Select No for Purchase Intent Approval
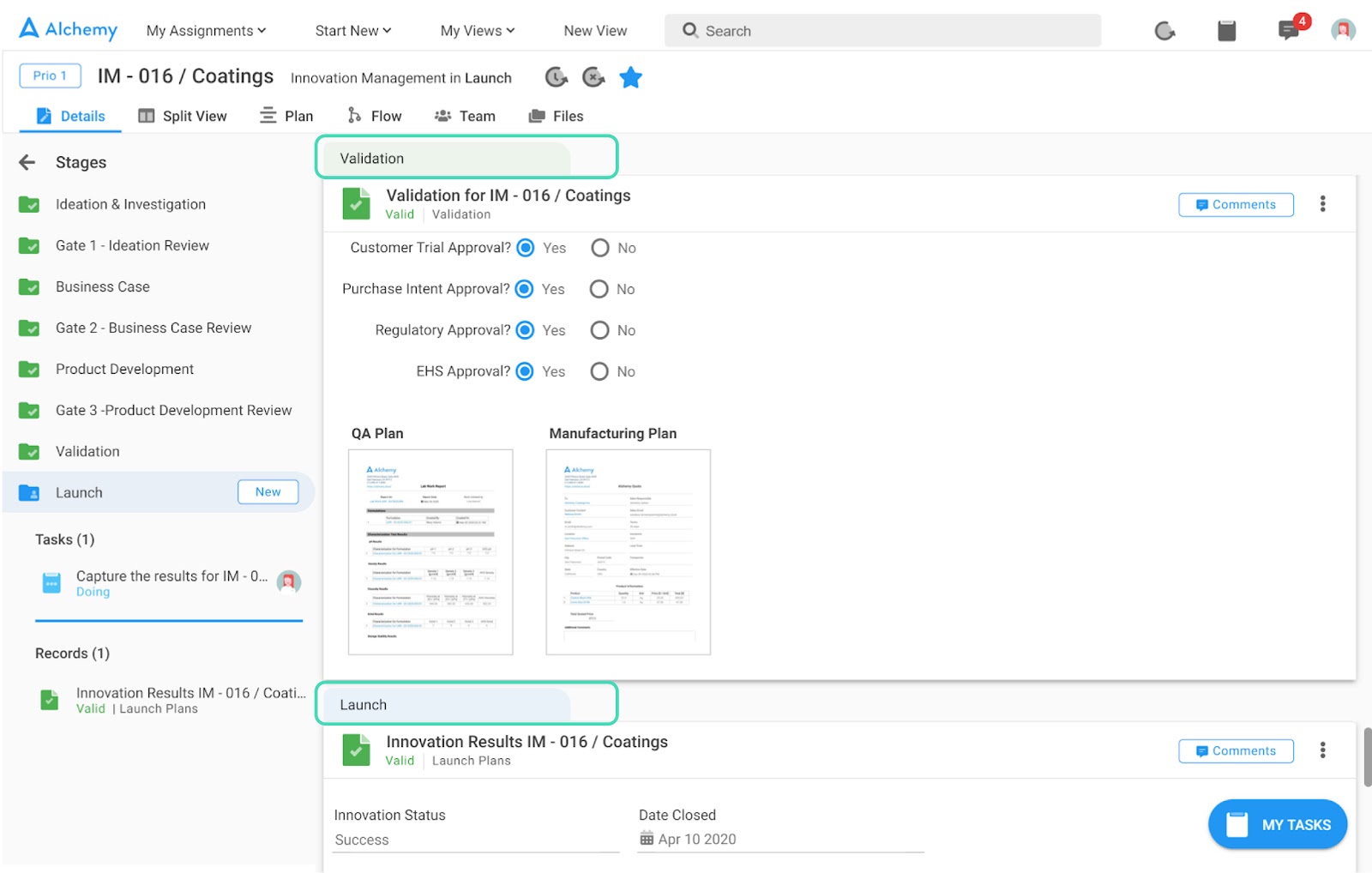The image size is (1372, 873). tap(599, 289)
